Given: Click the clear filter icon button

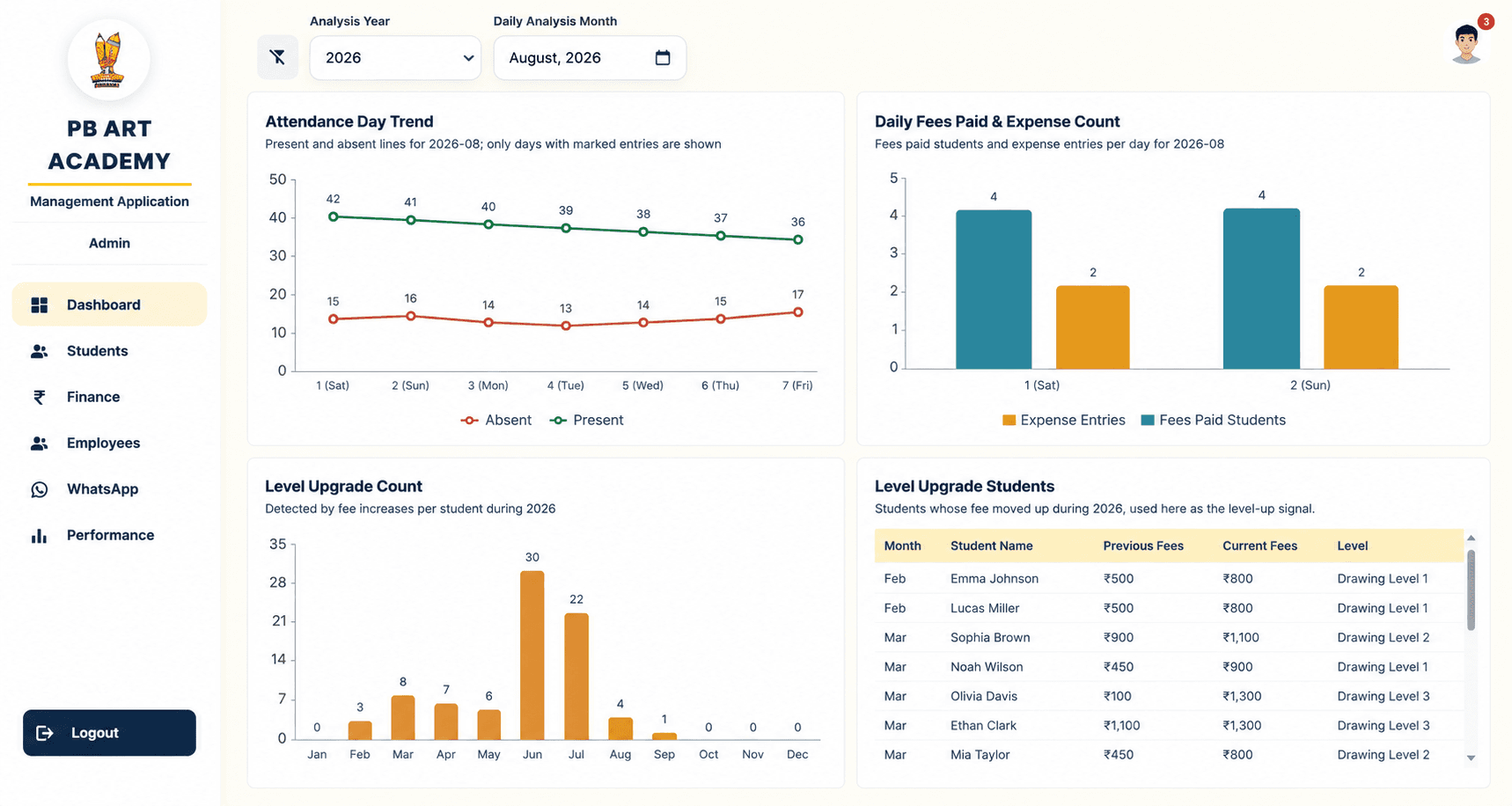Looking at the screenshot, I should [277, 58].
